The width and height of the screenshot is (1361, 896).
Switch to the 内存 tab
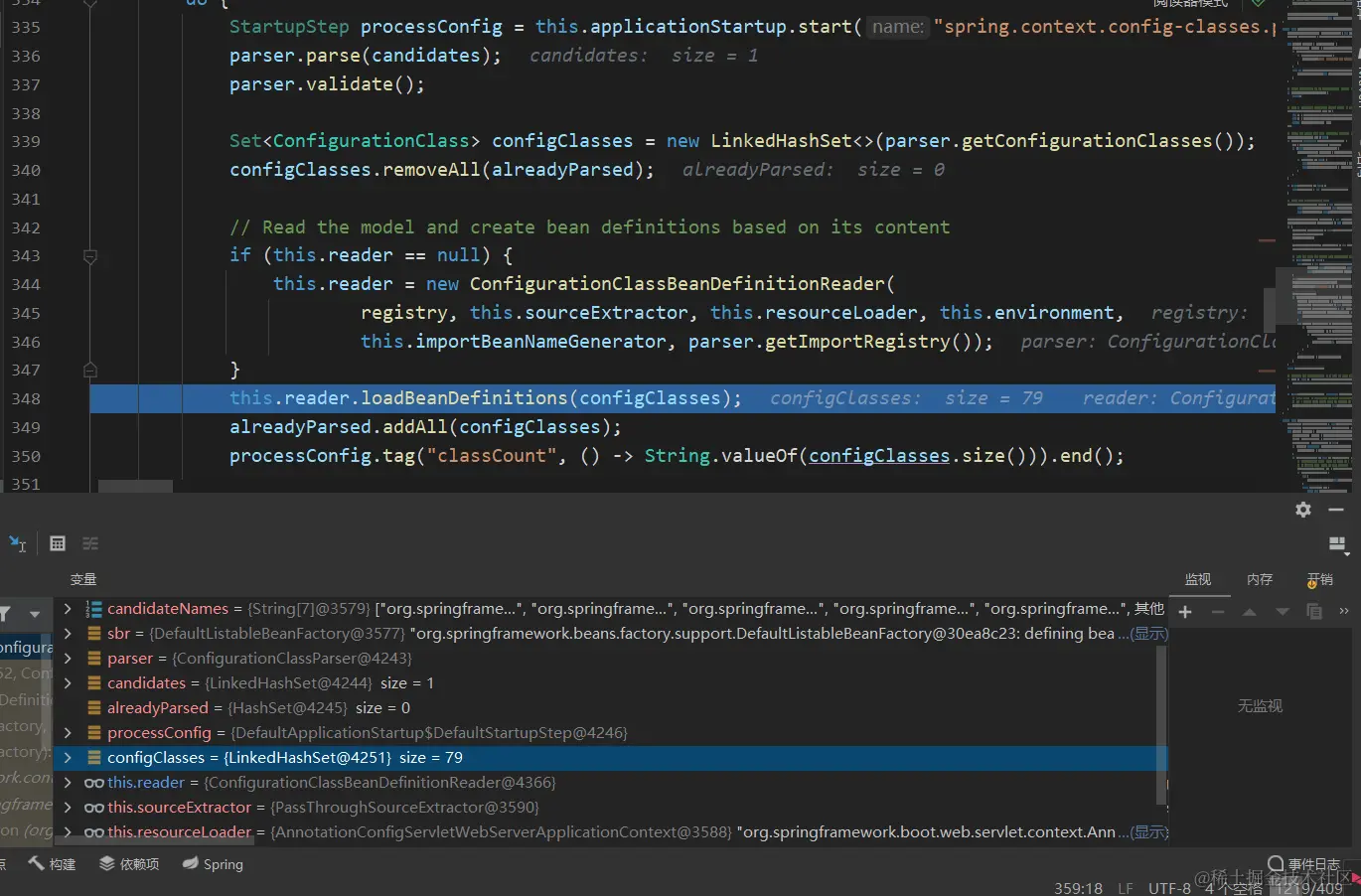tap(1260, 579)
